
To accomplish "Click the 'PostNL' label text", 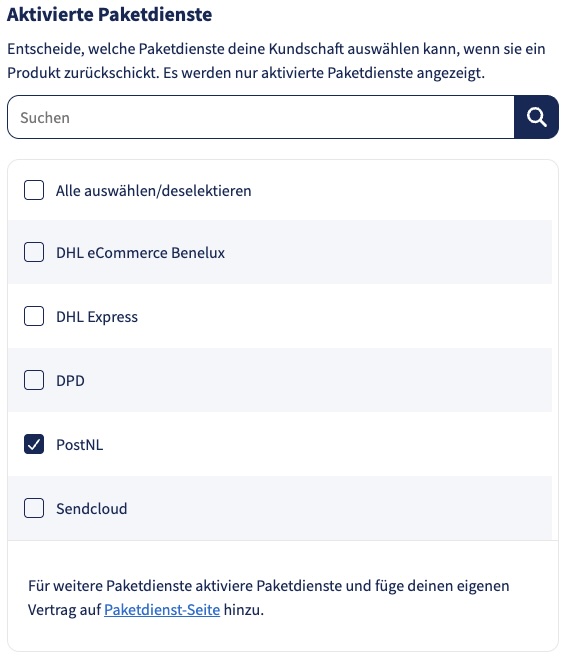I will [x=80, y=445].
